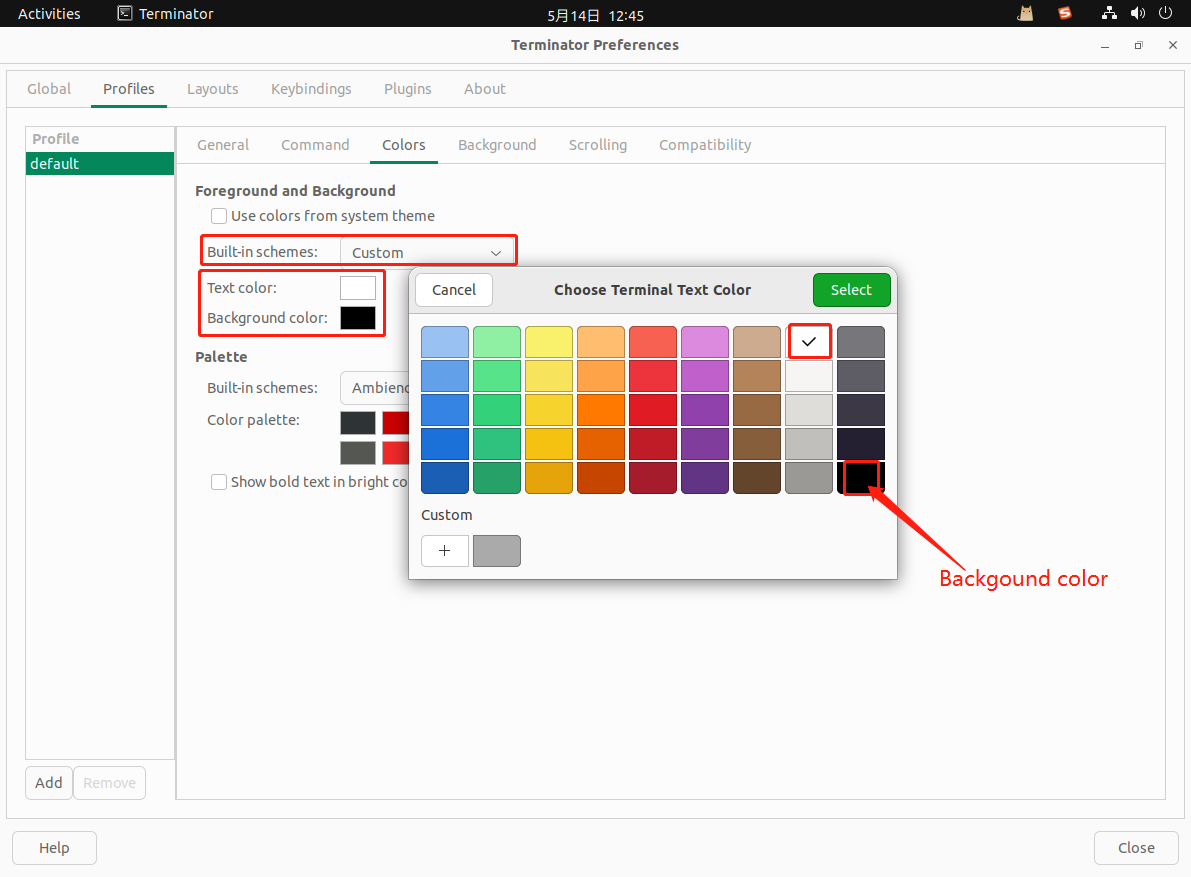Switch to the Global tab

[49, 89]
